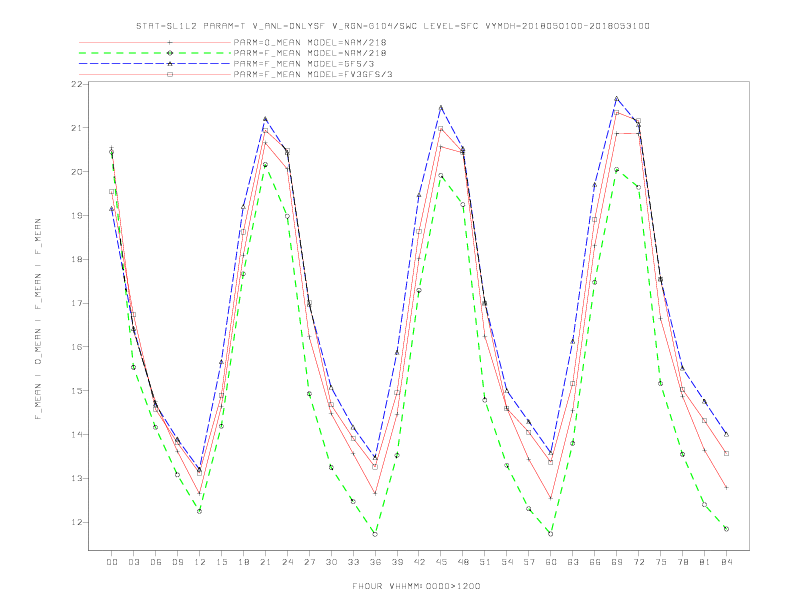
Task: Click x-axis forecast hour label 78
Action: pyautogui.click(x=682, y=562)
